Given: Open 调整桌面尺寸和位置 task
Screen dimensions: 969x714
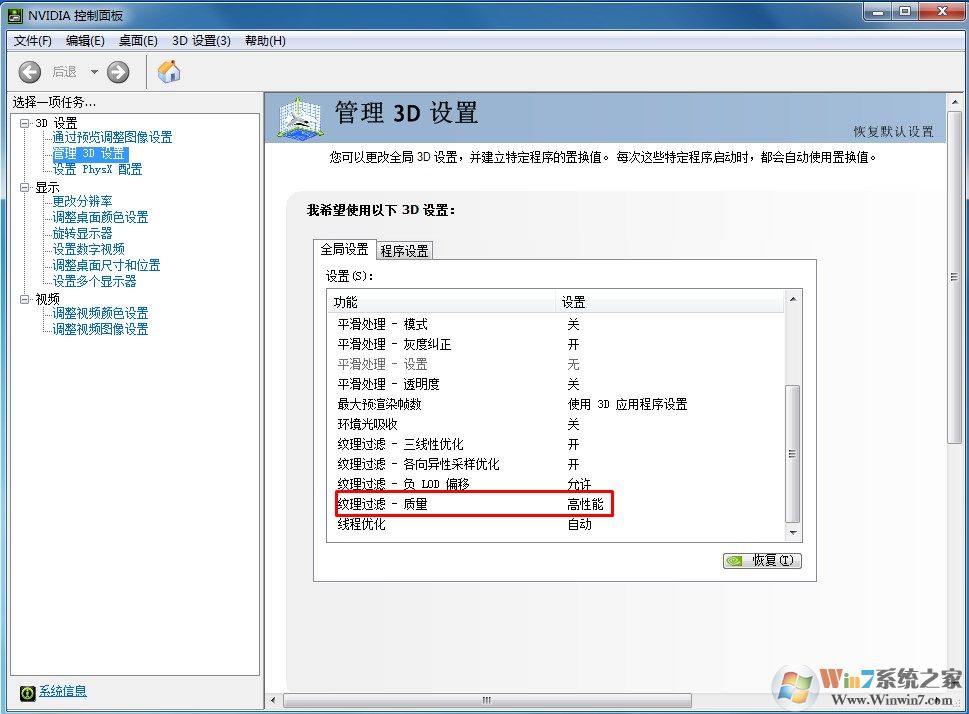Looking at the screenshot, I should [x=106, y=265].
